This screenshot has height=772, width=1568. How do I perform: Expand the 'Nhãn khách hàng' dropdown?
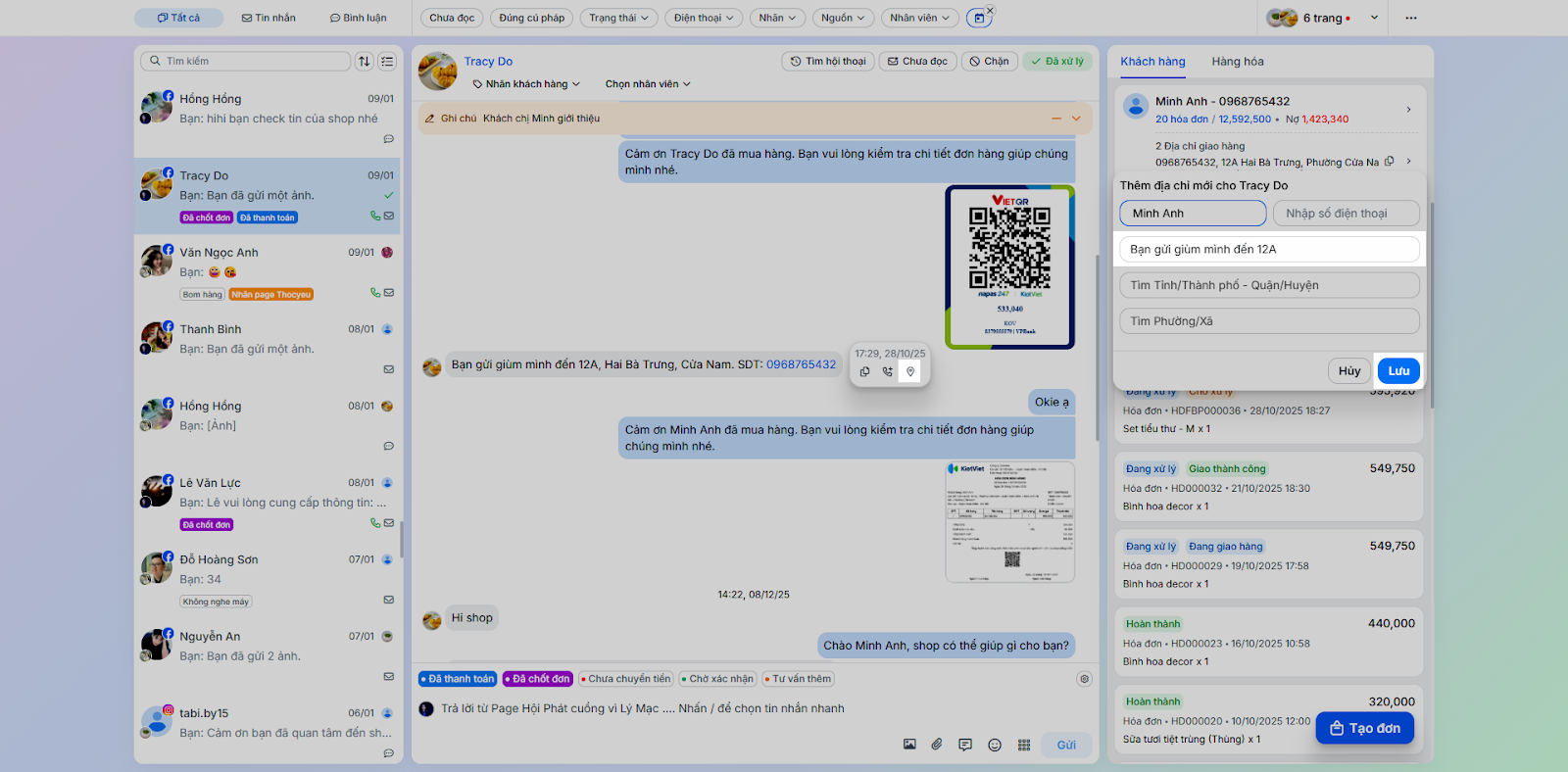click(x=526, y=84)
